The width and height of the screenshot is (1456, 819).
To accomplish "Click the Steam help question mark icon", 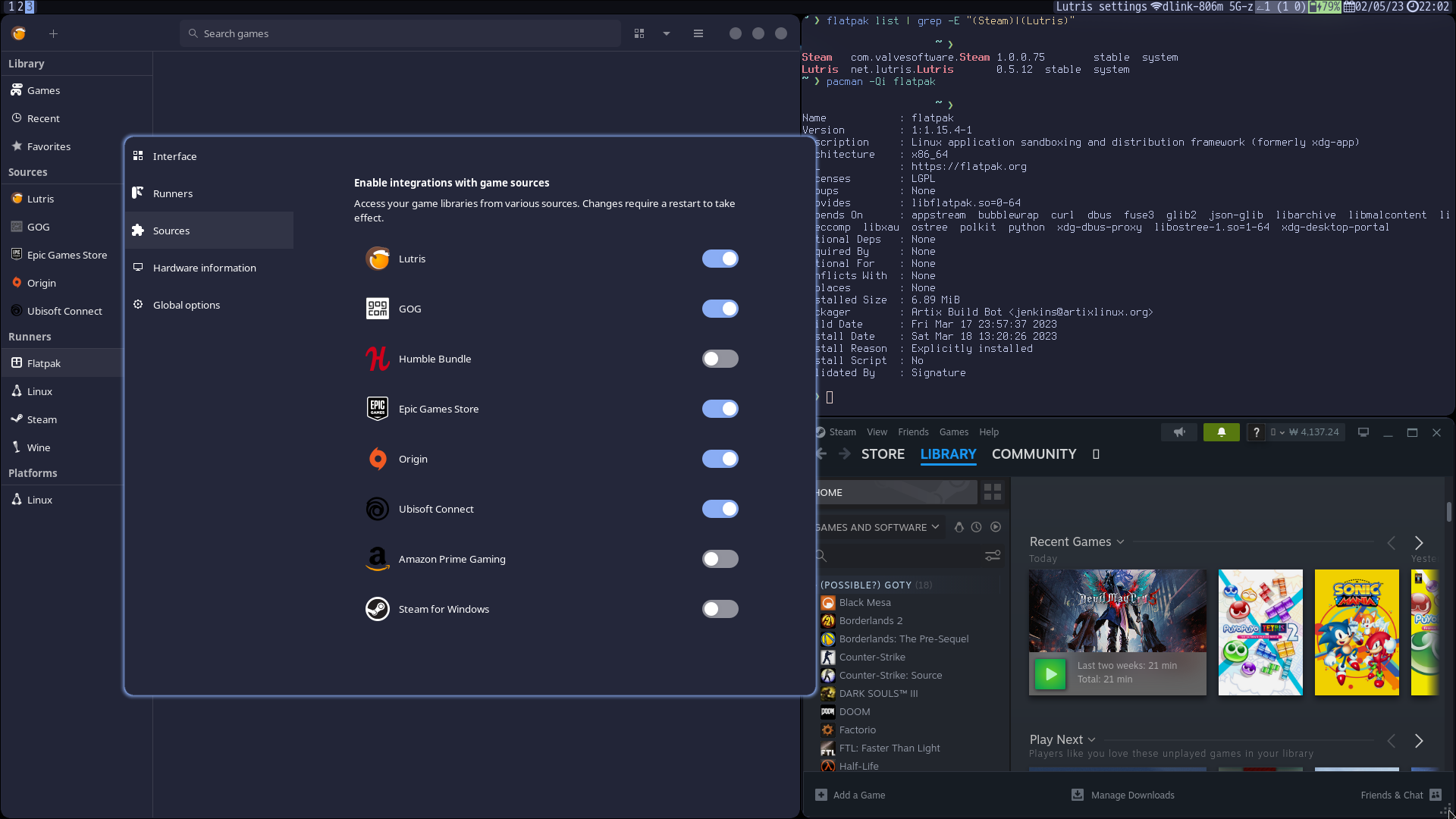I will coord(1257,432).
